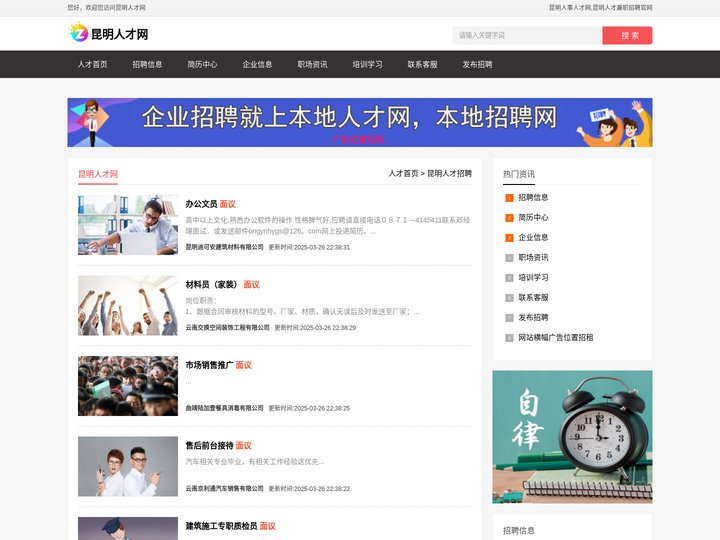Open 简历中心 in the 热门资讯 list
The image size is (720, 540).
coord(533,218)
